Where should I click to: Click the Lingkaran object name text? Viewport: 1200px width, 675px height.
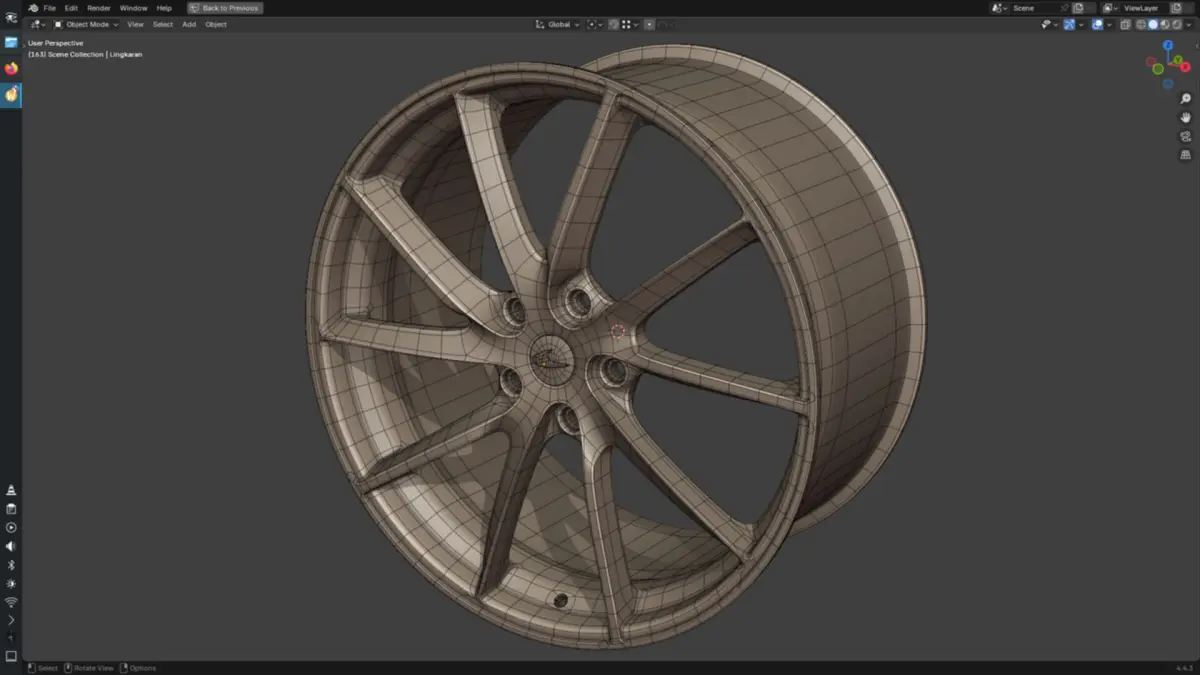pos(126,54)
